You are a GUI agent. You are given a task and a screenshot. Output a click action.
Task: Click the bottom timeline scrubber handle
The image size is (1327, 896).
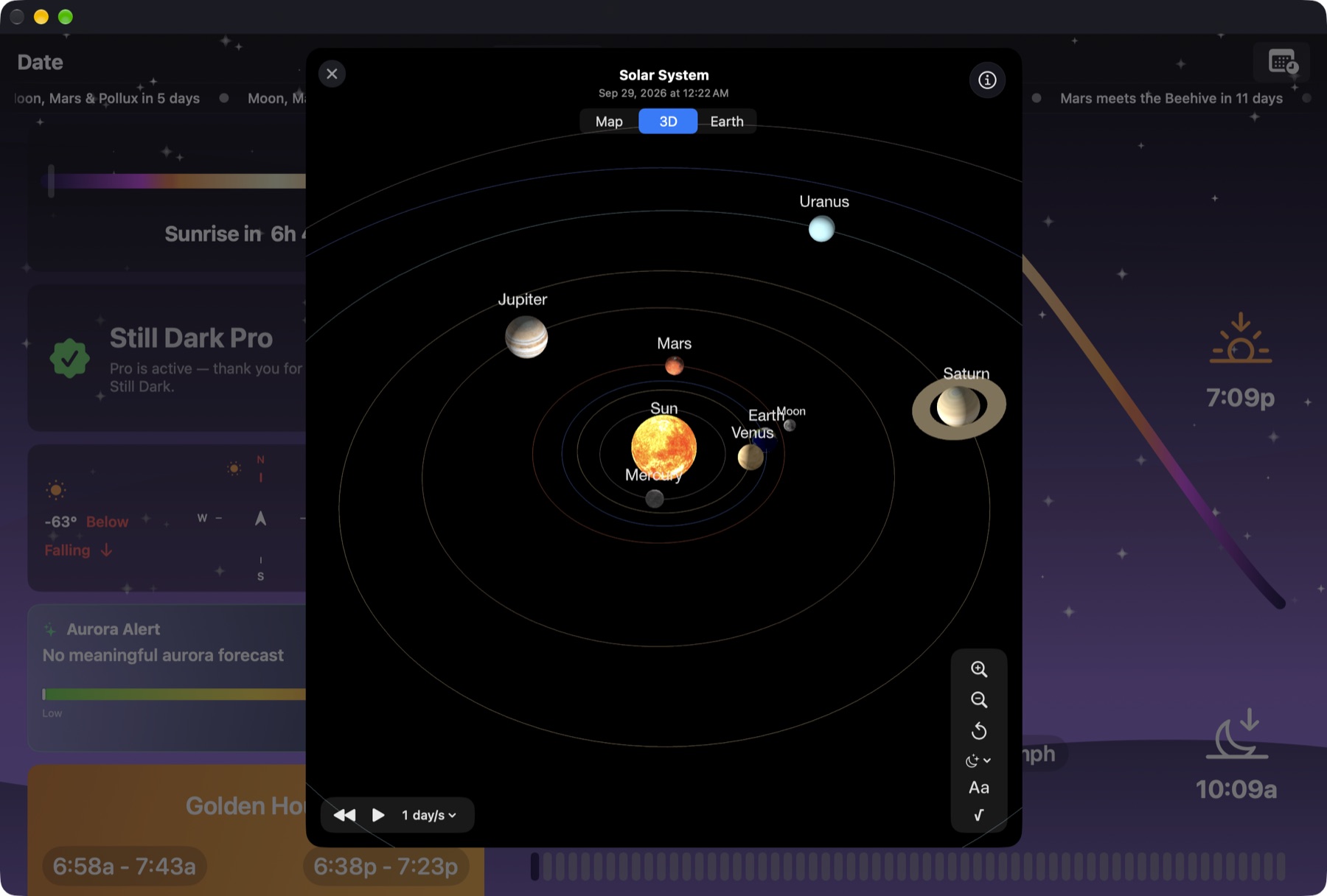(535, 867)
